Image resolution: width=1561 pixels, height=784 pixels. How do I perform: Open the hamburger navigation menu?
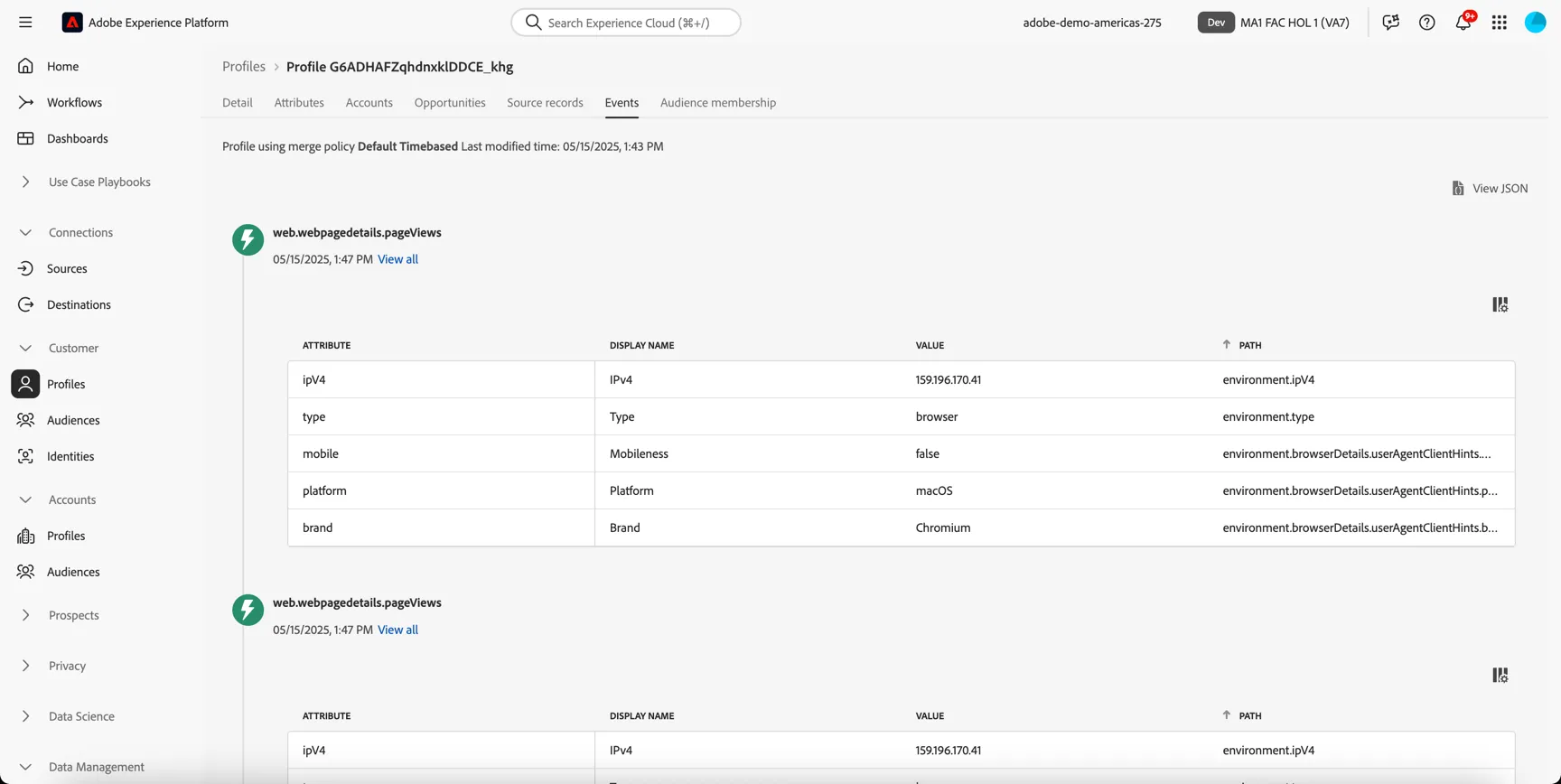click(x=25, y=23)
